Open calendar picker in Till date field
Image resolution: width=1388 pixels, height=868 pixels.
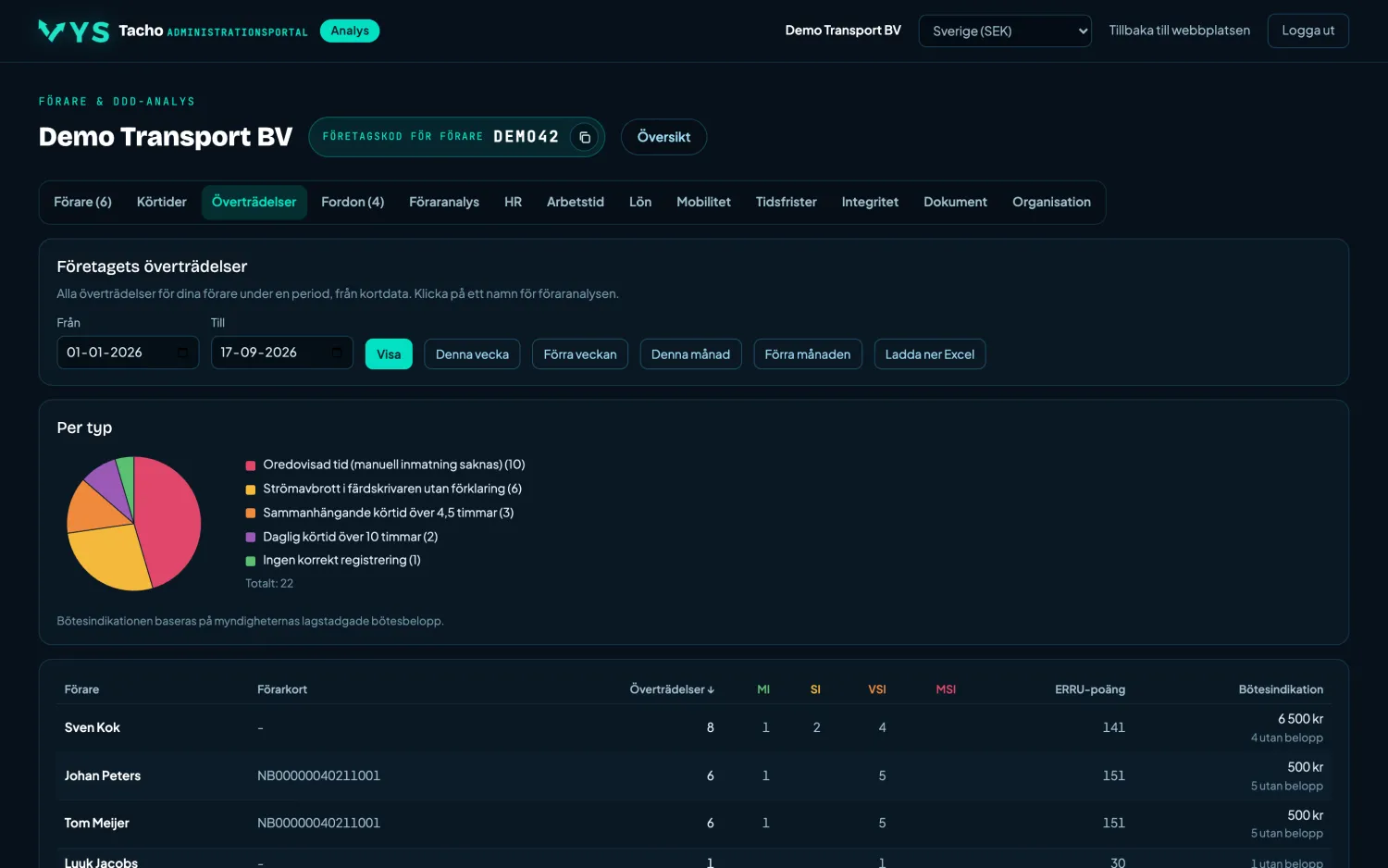tap(336, 353)
